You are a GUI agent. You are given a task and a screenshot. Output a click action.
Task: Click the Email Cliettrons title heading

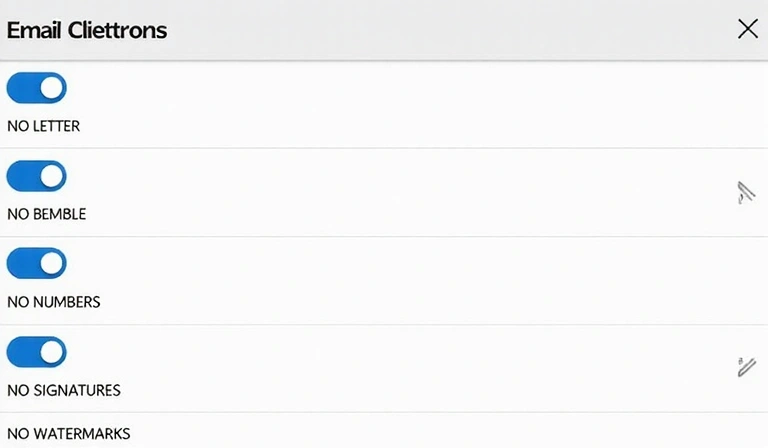pos(87,30)
